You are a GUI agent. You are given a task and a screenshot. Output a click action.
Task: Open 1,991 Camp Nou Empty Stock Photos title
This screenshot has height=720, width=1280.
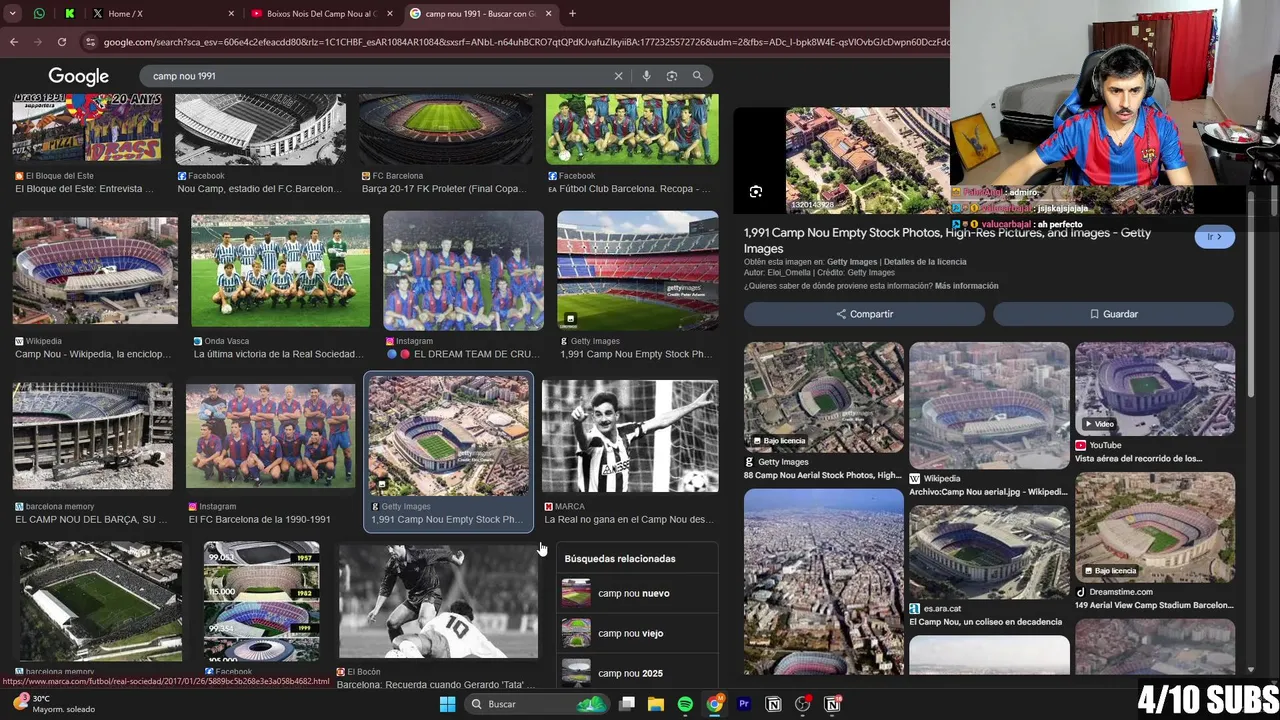tap(947, 240)
